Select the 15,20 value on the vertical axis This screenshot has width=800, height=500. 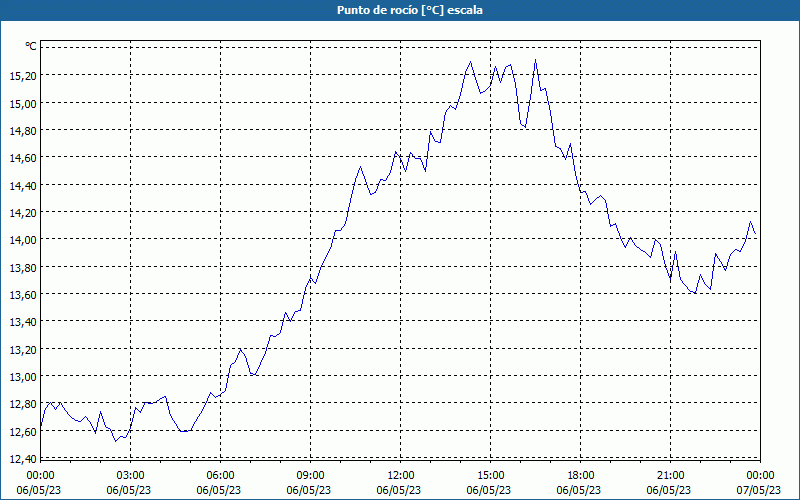tap(23, 76)
